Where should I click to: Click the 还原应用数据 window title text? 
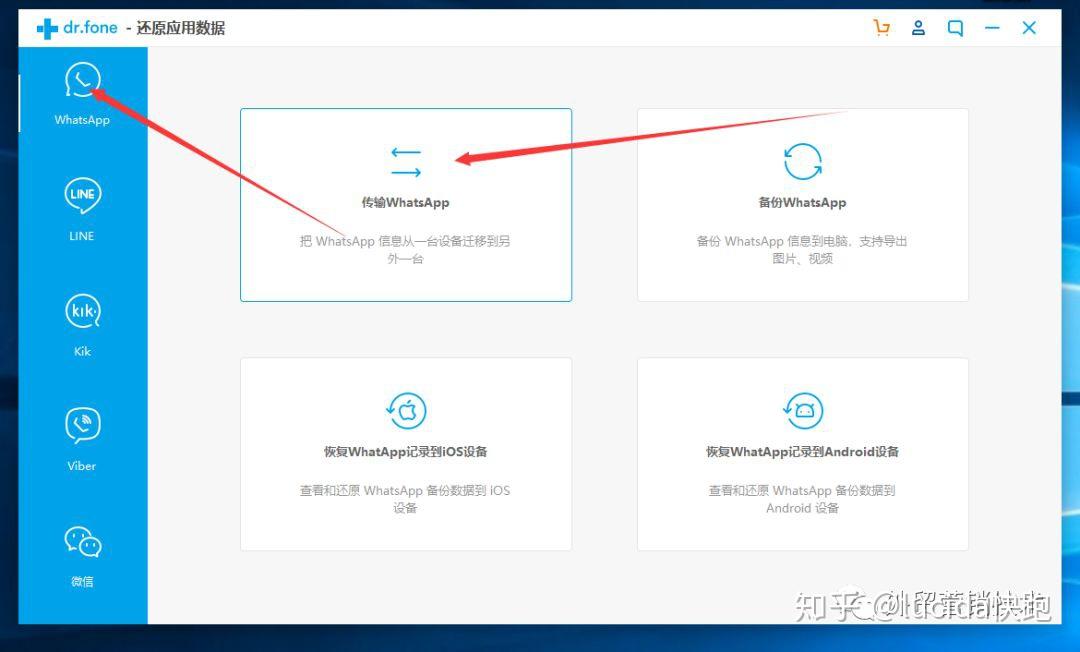[180, 28]
